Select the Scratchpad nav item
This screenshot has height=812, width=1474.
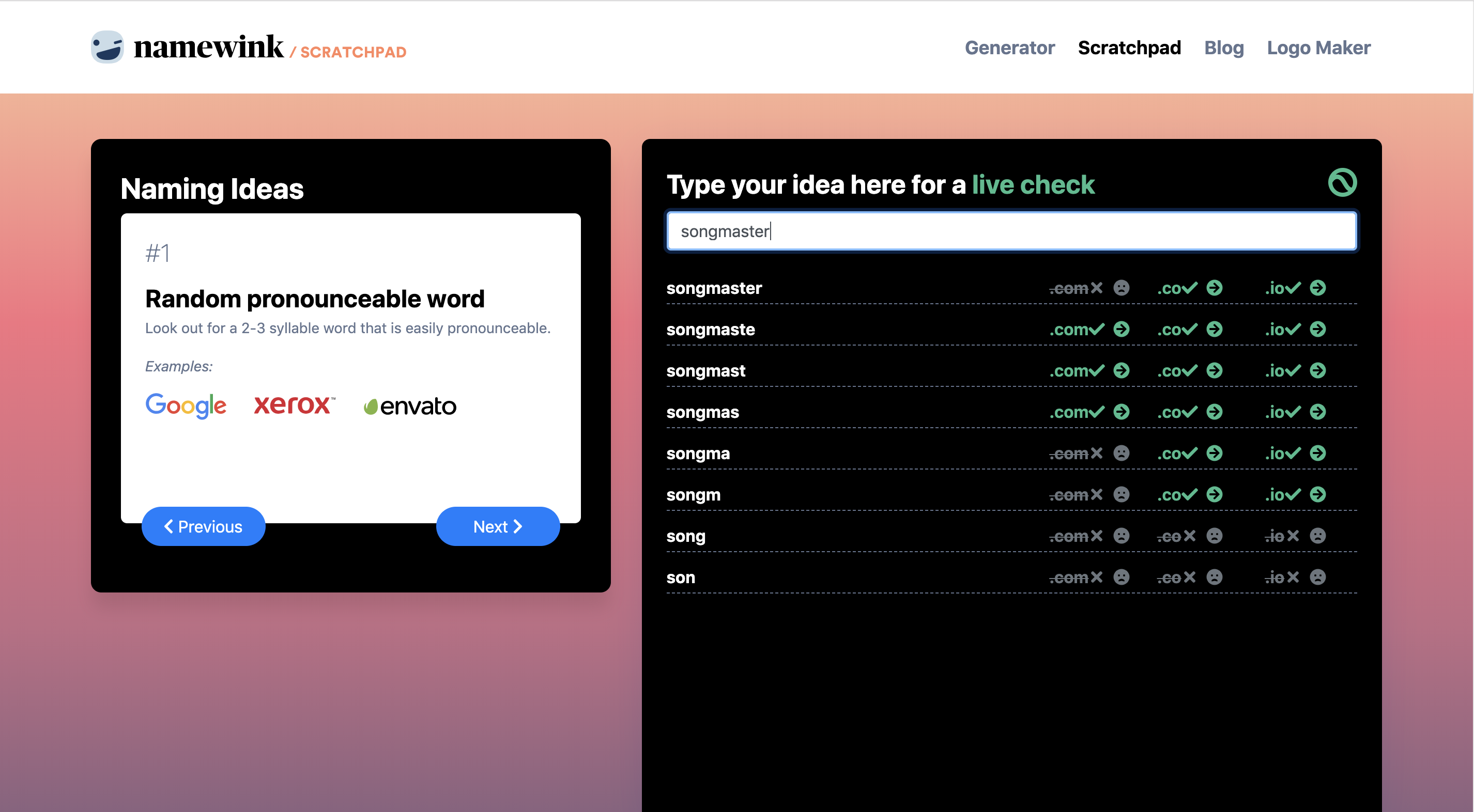pos(1129,48)
